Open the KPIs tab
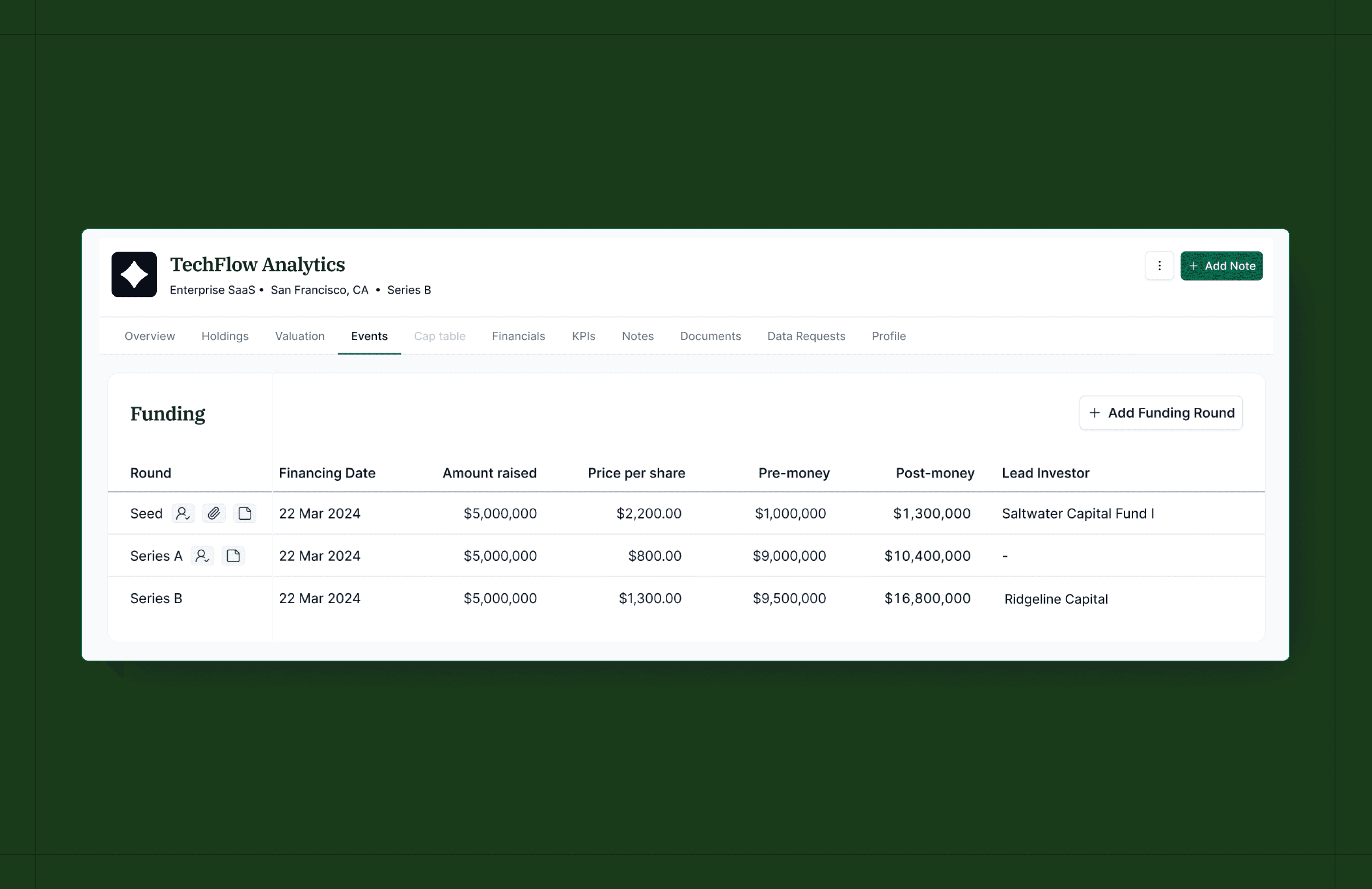Image resolution: width=1372 pixels, height=889 pixels. click(583, 336)
